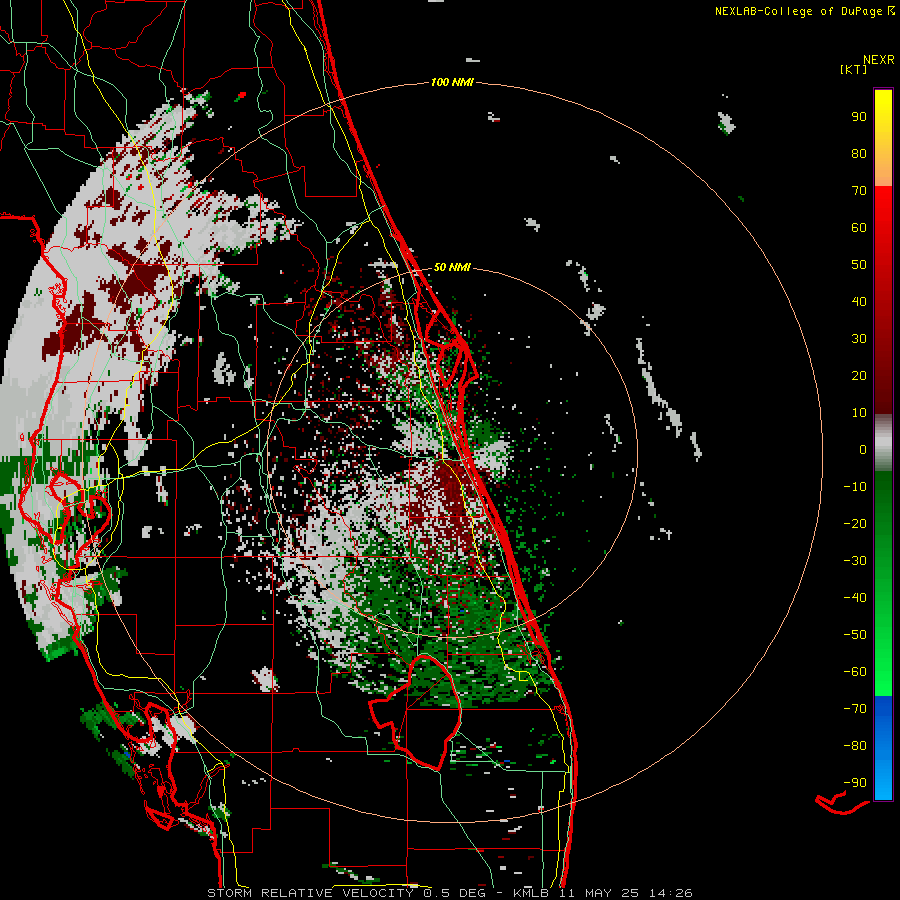Click the [KT] units label above the scale
Viewport: 900px width, 900px height.
(854, 69)
